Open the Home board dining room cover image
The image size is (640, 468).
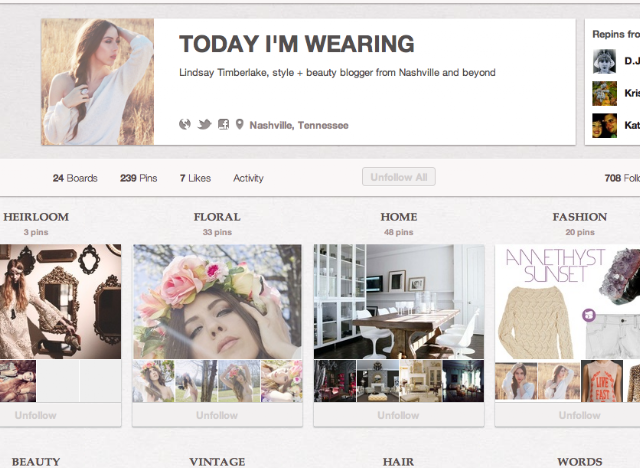click(x=399, y=302)
